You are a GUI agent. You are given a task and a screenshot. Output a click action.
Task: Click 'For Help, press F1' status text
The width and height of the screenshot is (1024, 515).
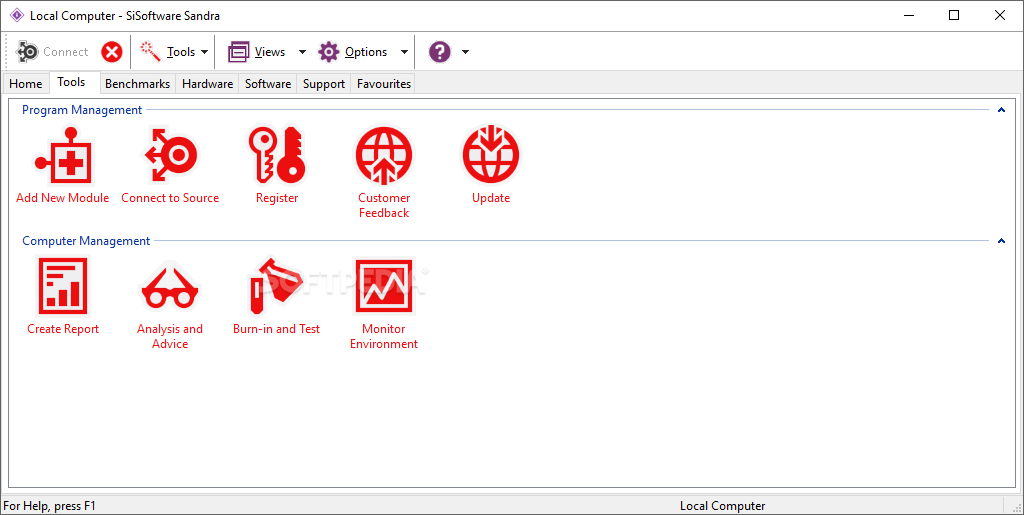[x=50, y=506]
